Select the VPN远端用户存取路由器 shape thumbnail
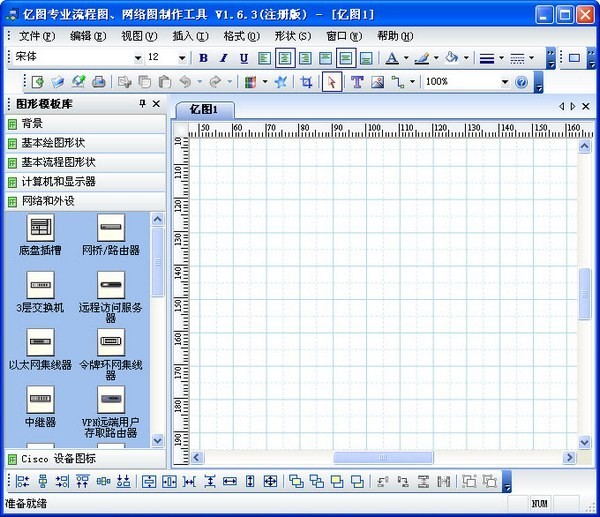The height and width of the screenshot is (517, 600). coord(111,399)
